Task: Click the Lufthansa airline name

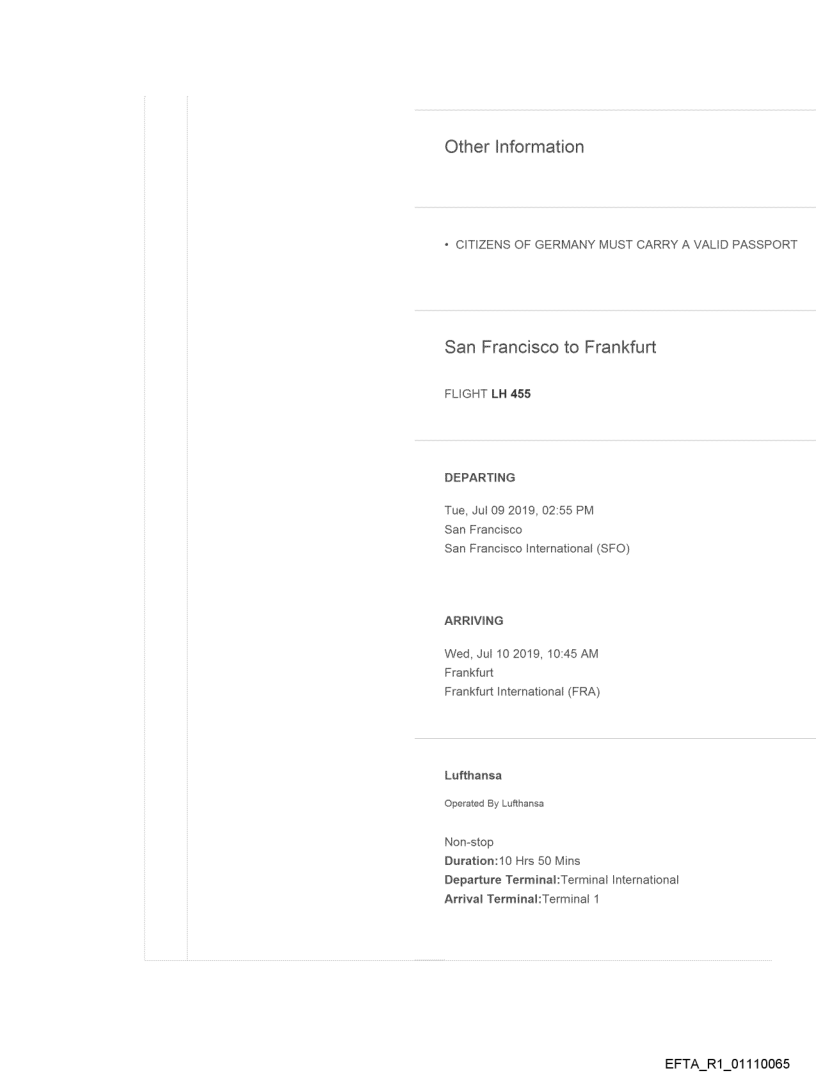Action: click(472, 775)
